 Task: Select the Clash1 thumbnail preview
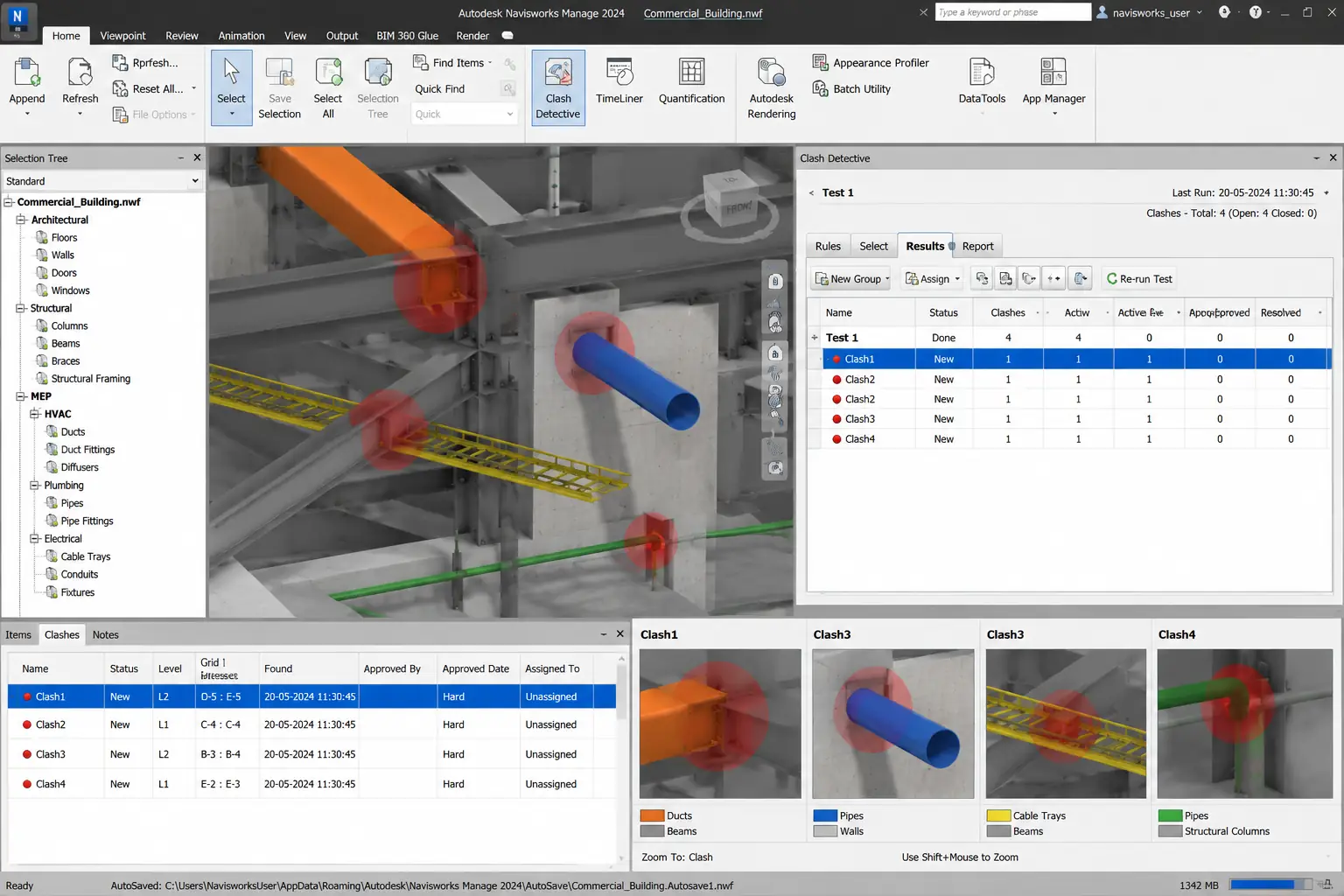720,724
